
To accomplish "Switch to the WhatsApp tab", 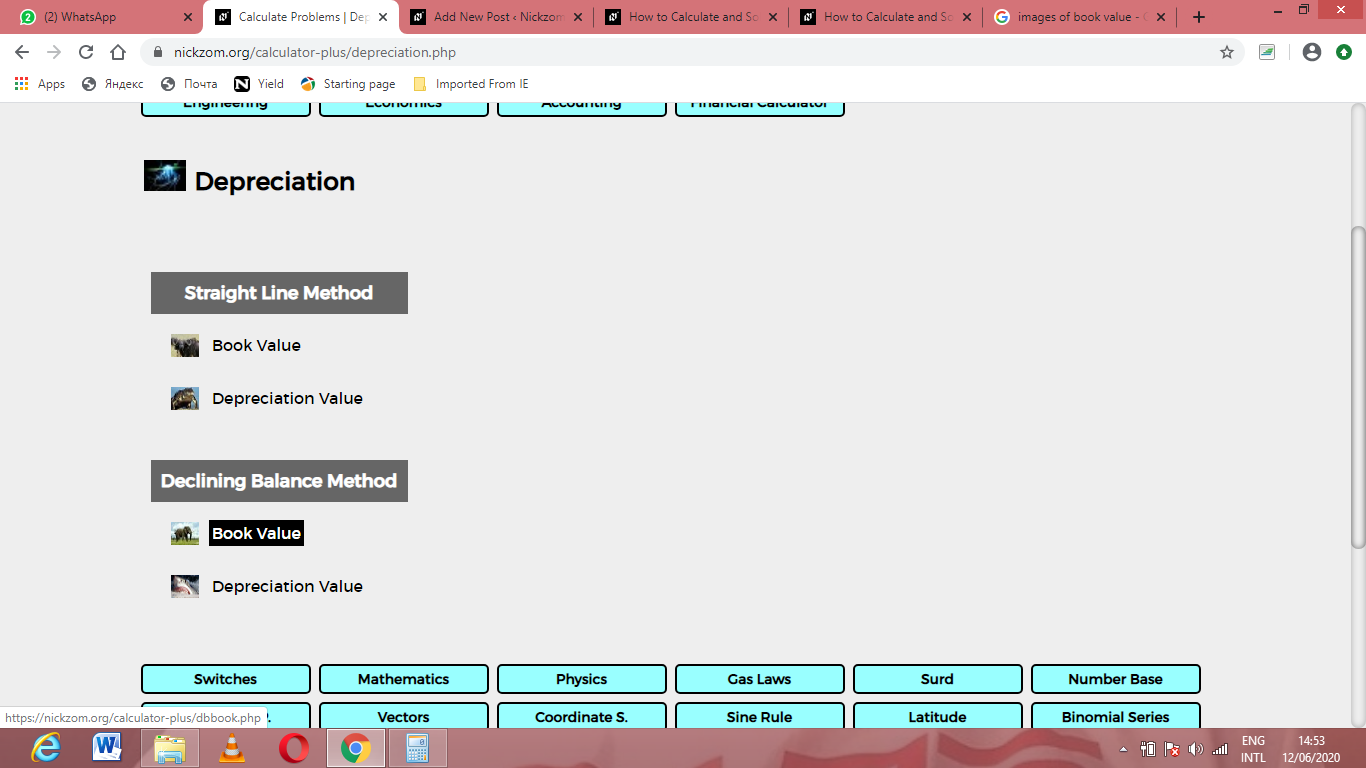I will coord(105,17).
